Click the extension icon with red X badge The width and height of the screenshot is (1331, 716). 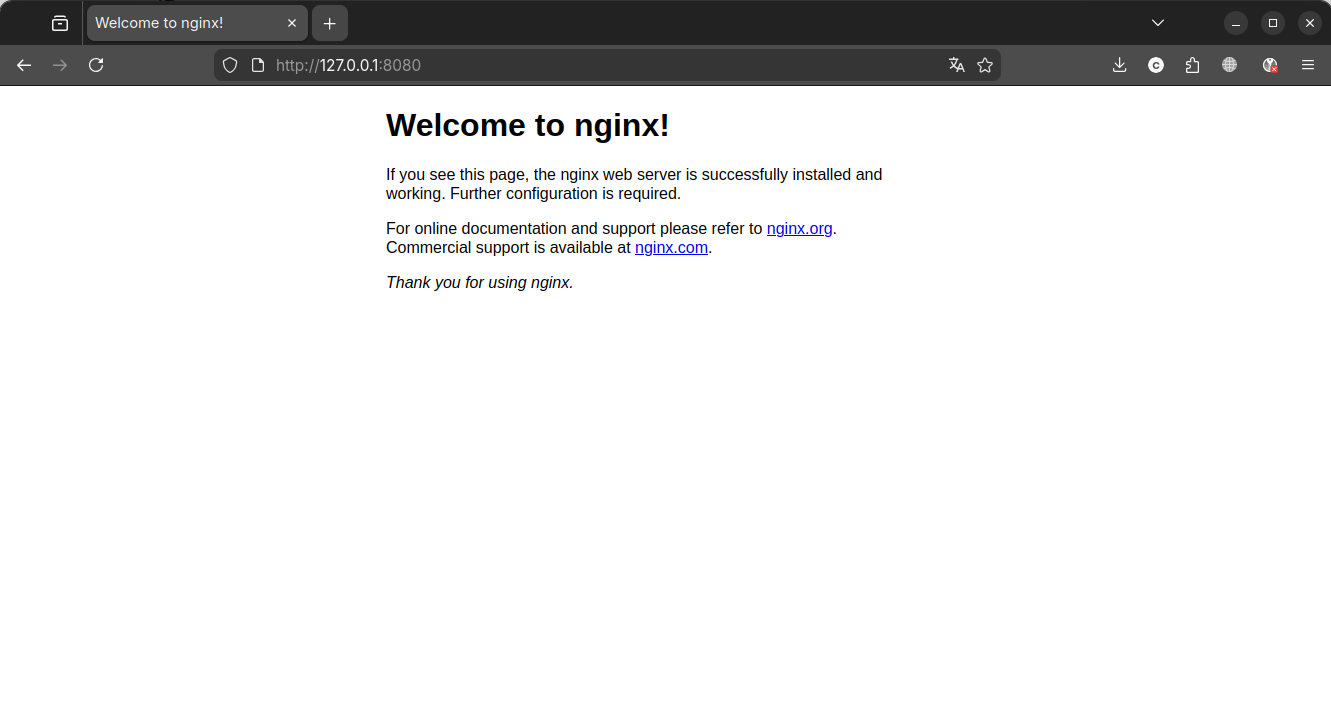point(1269,65)
